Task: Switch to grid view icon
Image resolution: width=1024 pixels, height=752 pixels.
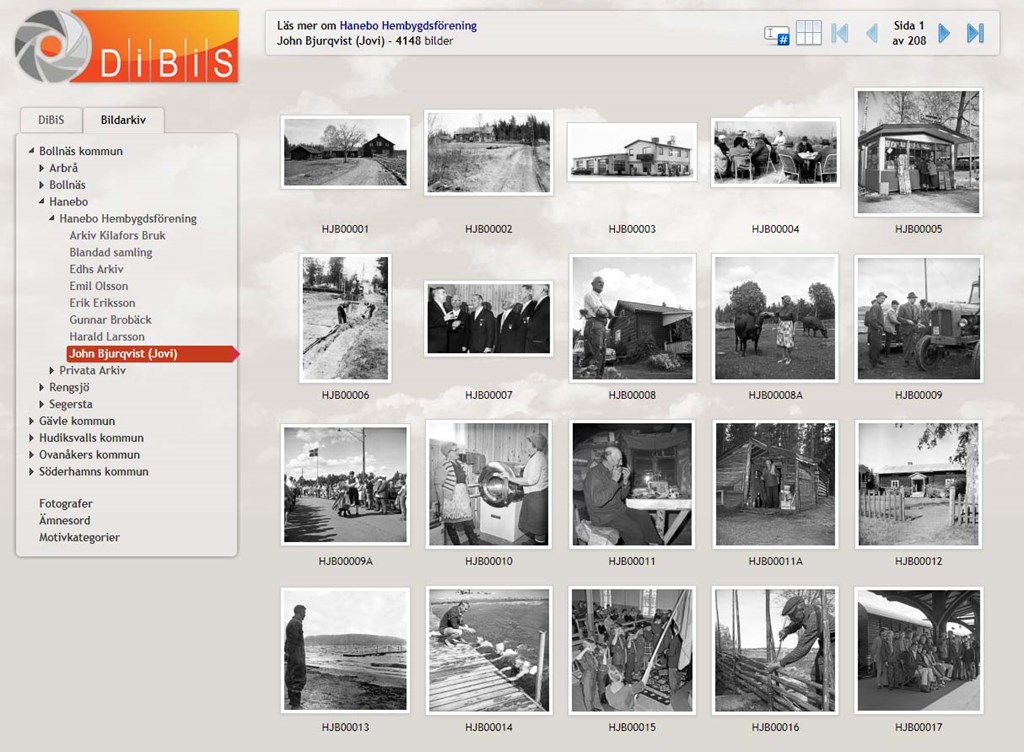Action: tap(808, 33)
